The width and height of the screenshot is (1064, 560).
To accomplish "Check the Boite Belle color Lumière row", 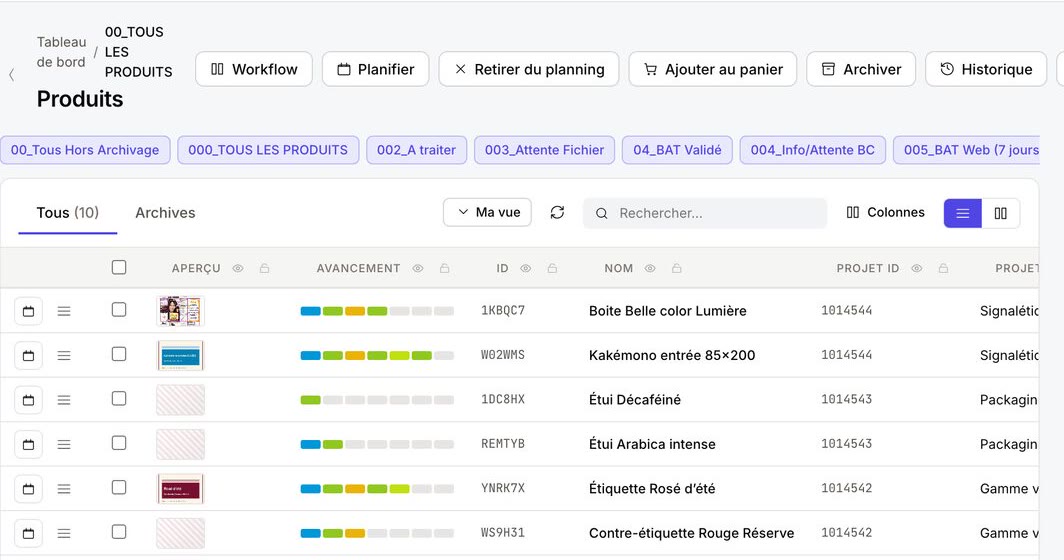I will point(119,310).
